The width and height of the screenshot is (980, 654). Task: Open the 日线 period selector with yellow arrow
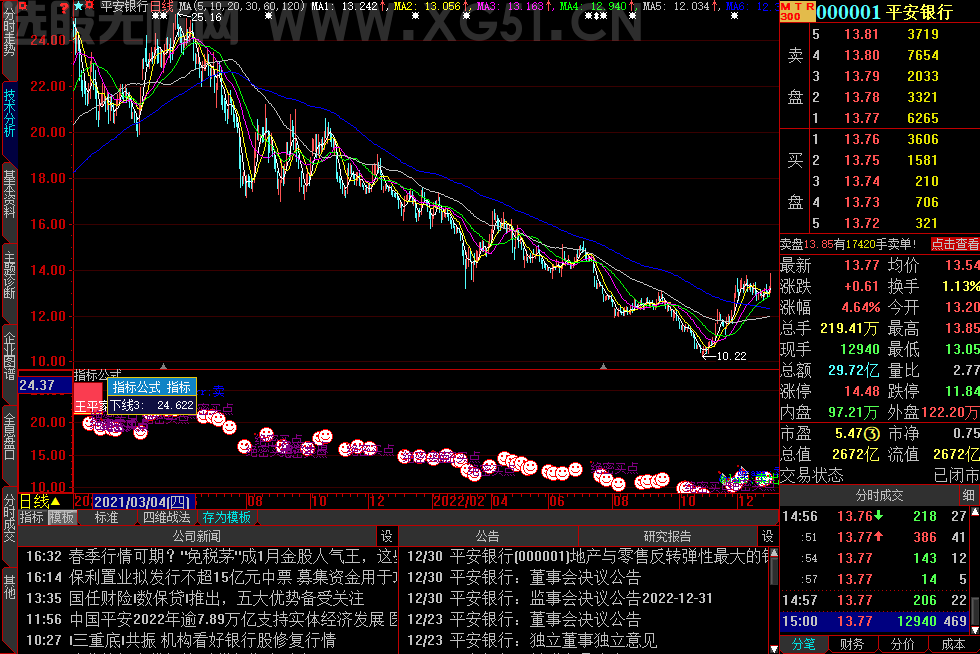click(40, 501)
